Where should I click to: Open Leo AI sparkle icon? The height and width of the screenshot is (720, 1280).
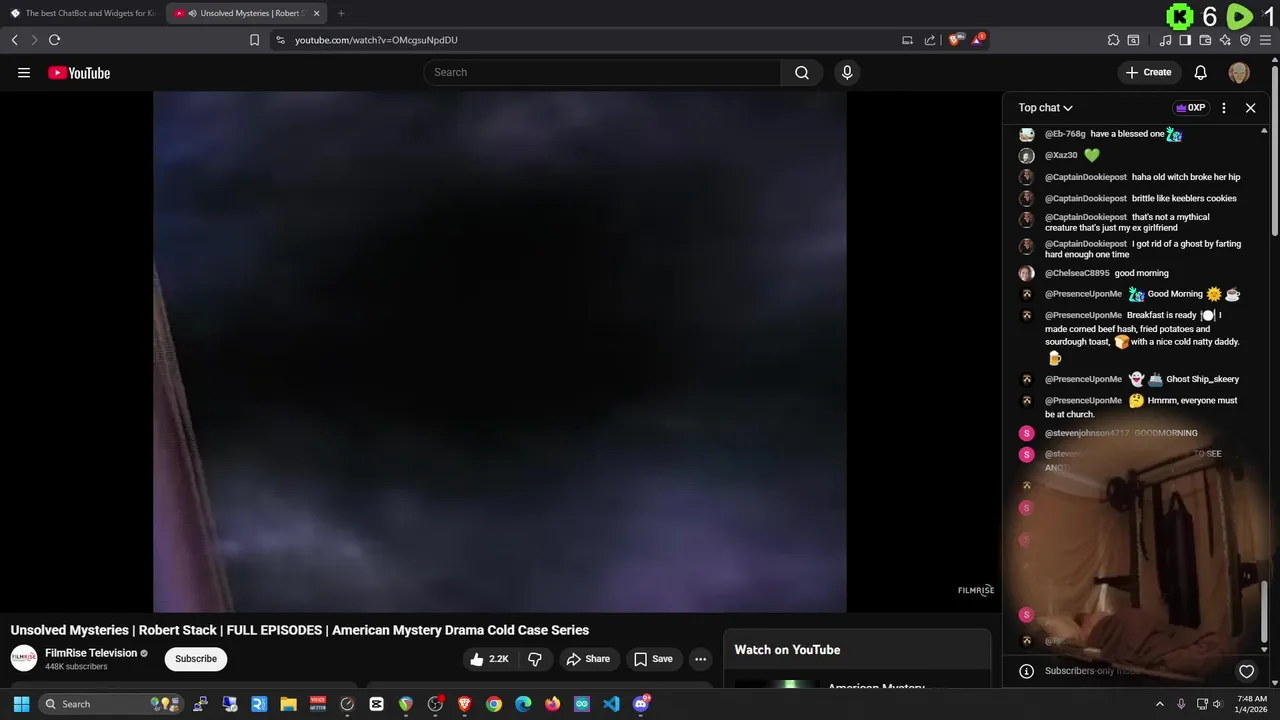coord(1225,40)
